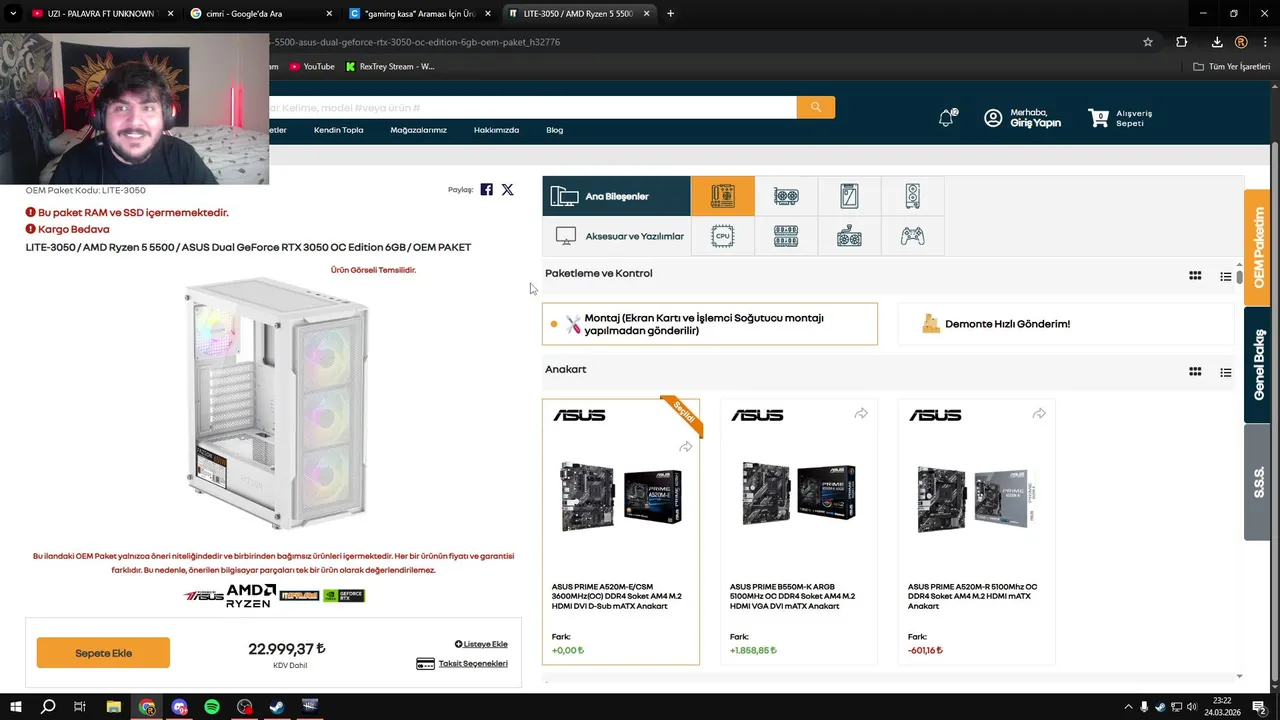Click the white PC case product image
The width and height of the screenshot is (1280, 720).
(275, 404)
